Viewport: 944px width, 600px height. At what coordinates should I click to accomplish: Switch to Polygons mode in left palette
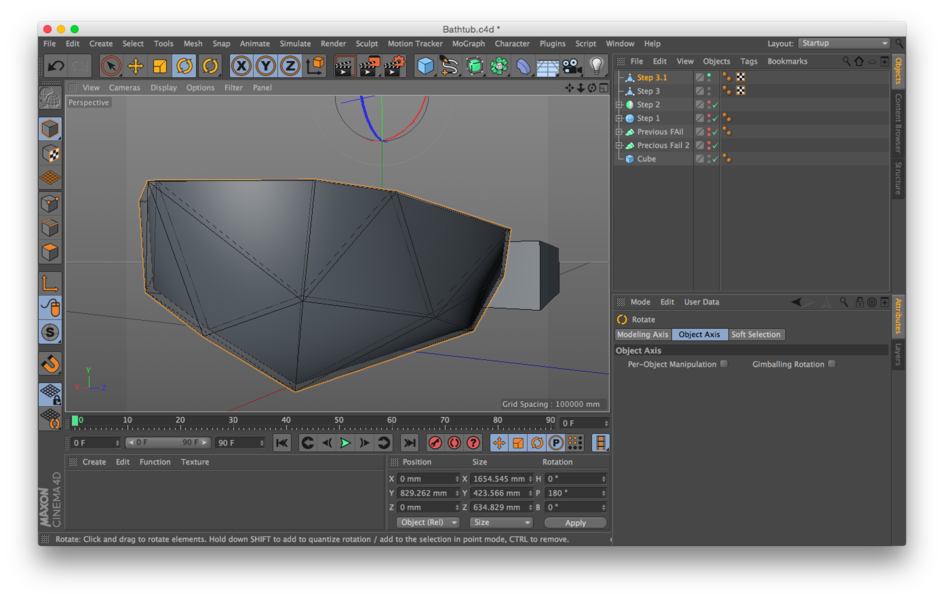pos(51,253)
